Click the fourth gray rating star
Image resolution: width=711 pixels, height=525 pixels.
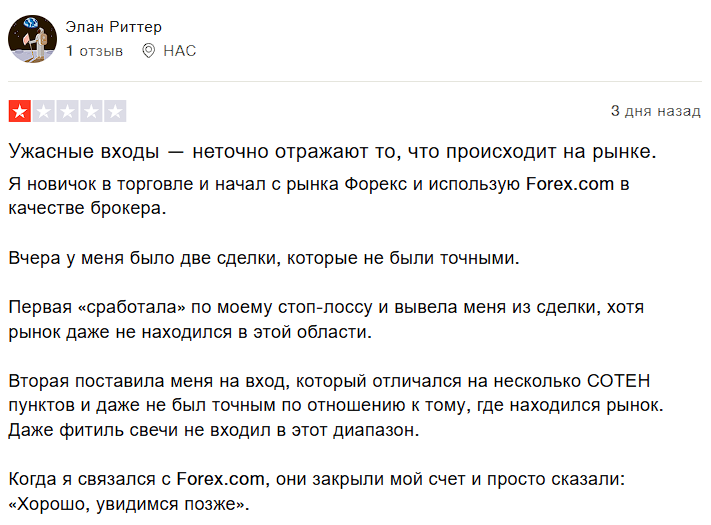click(91, 111)
